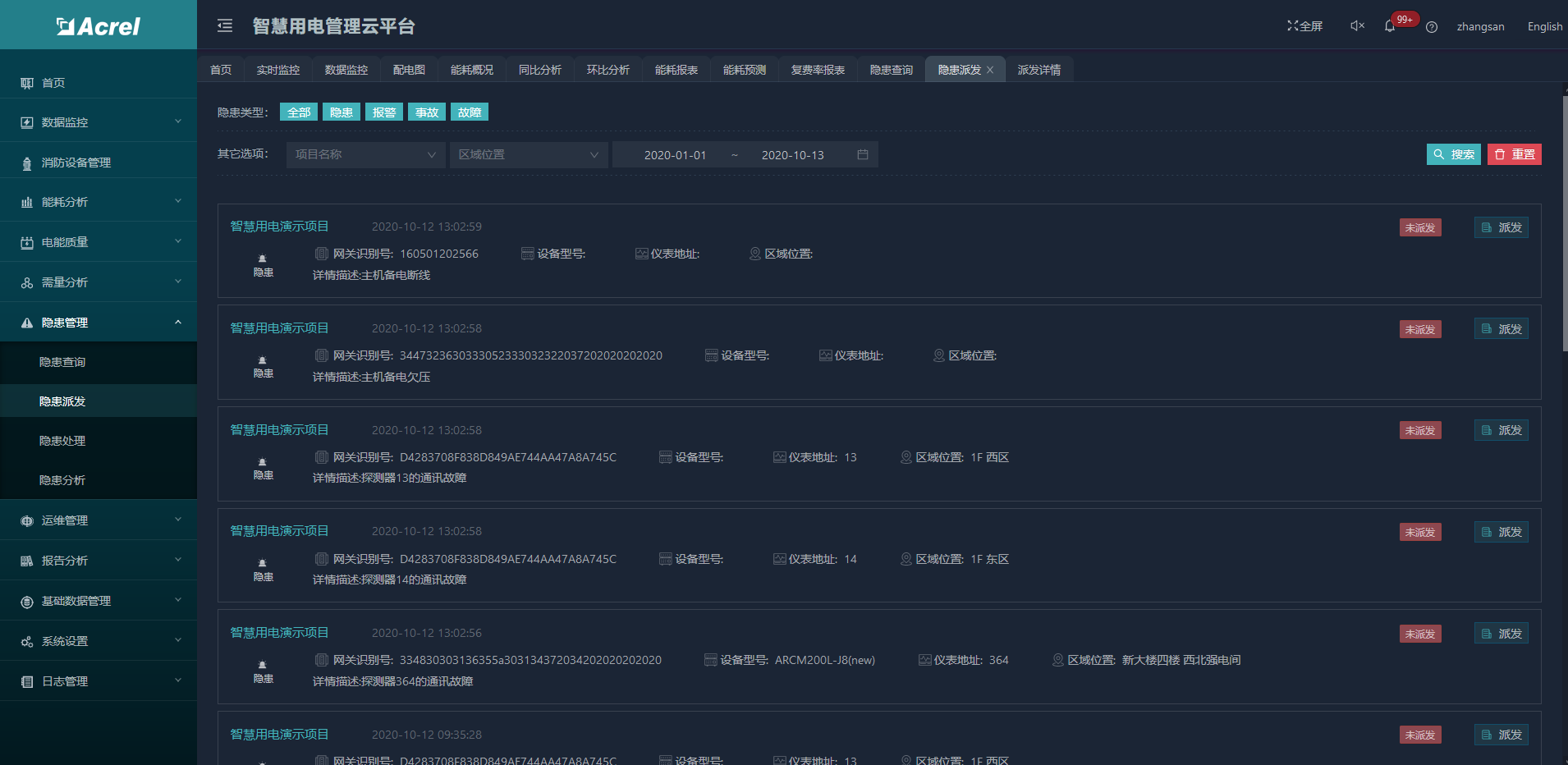Click gateway ID 160501202566 text
1568x765 pixels.
(439, 254)
